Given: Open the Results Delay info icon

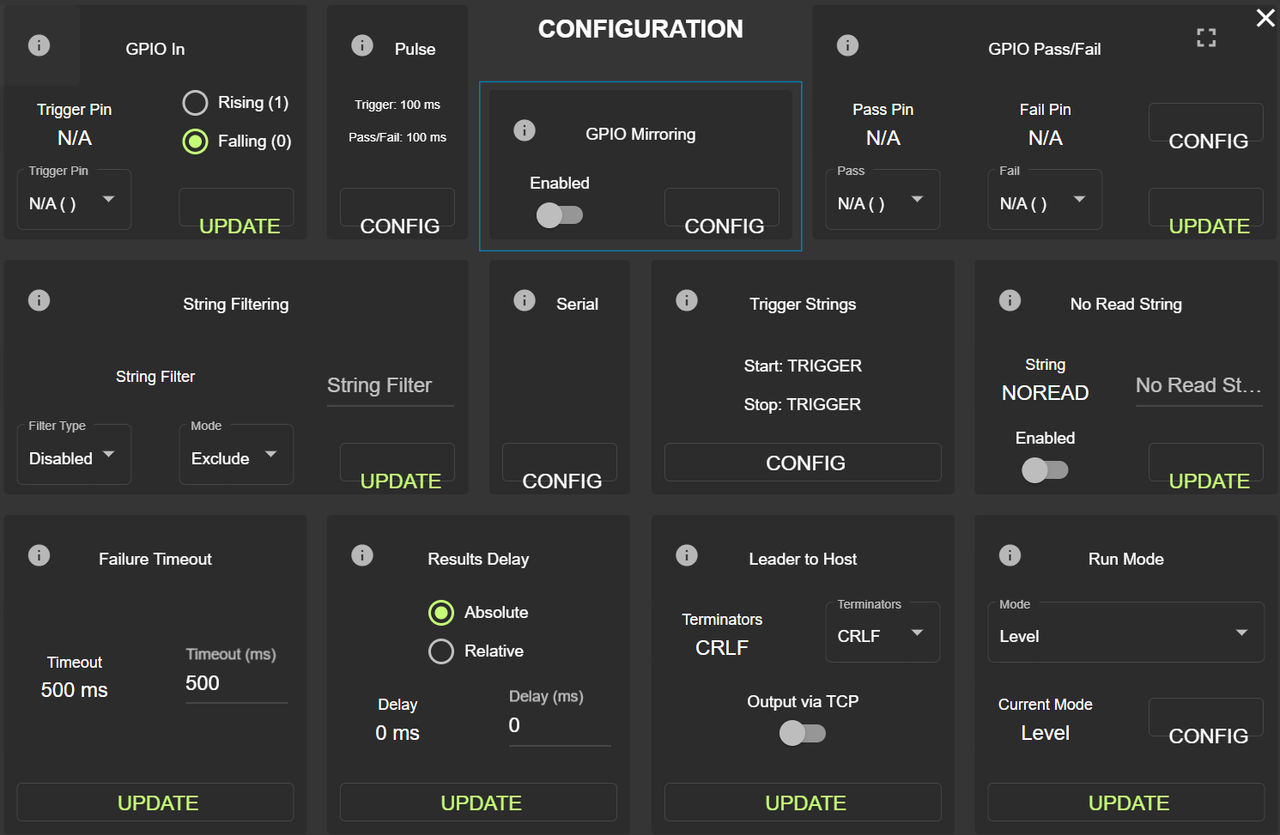Looking at the screenshot, I should coord(363,556).
